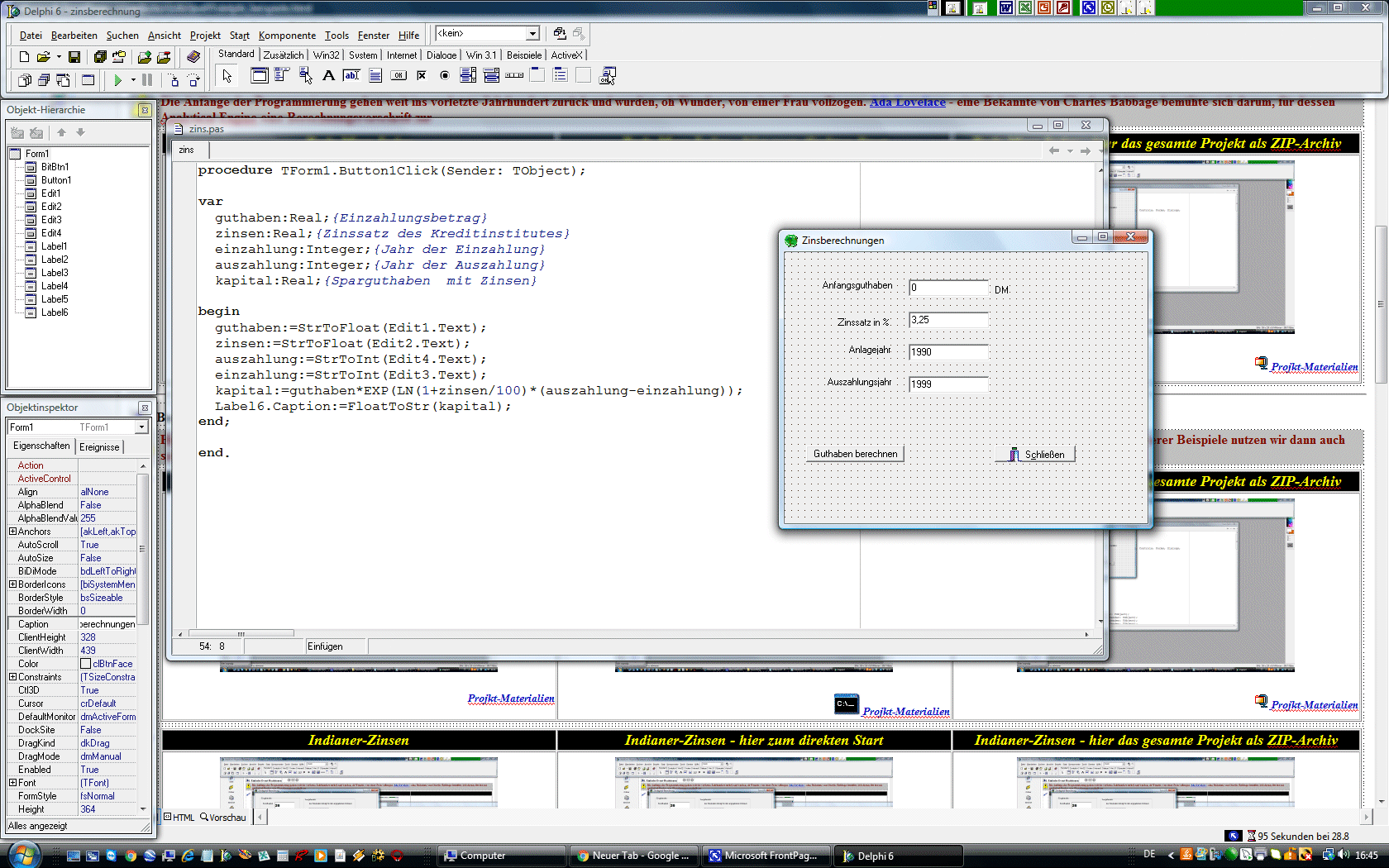Image resolution: width=1389 pixels, height=868 pixels.
Task: Follow the Ada Lovelace hyperlink
Action: (x=908, y=103)
